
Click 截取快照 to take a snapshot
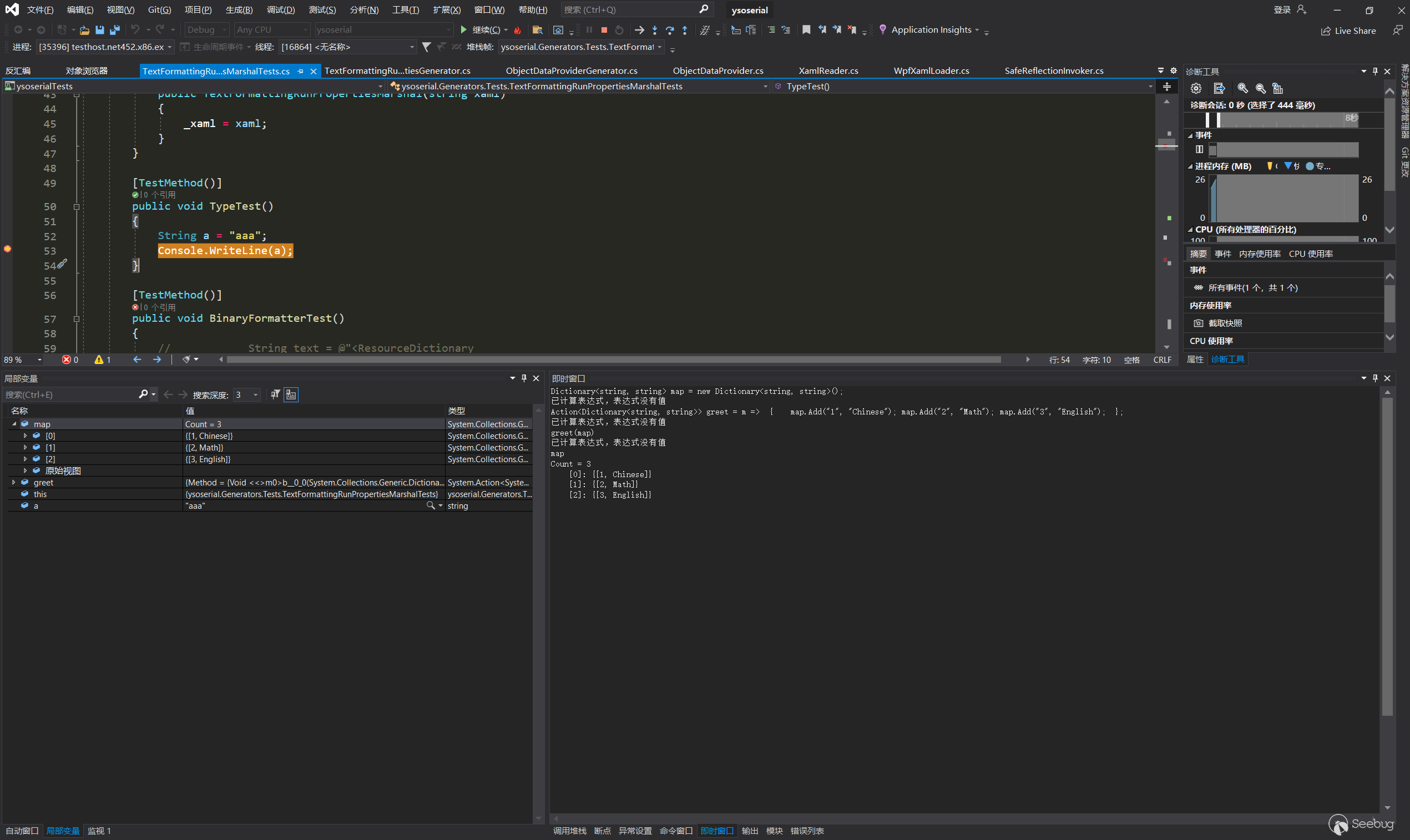[1225, 323]
